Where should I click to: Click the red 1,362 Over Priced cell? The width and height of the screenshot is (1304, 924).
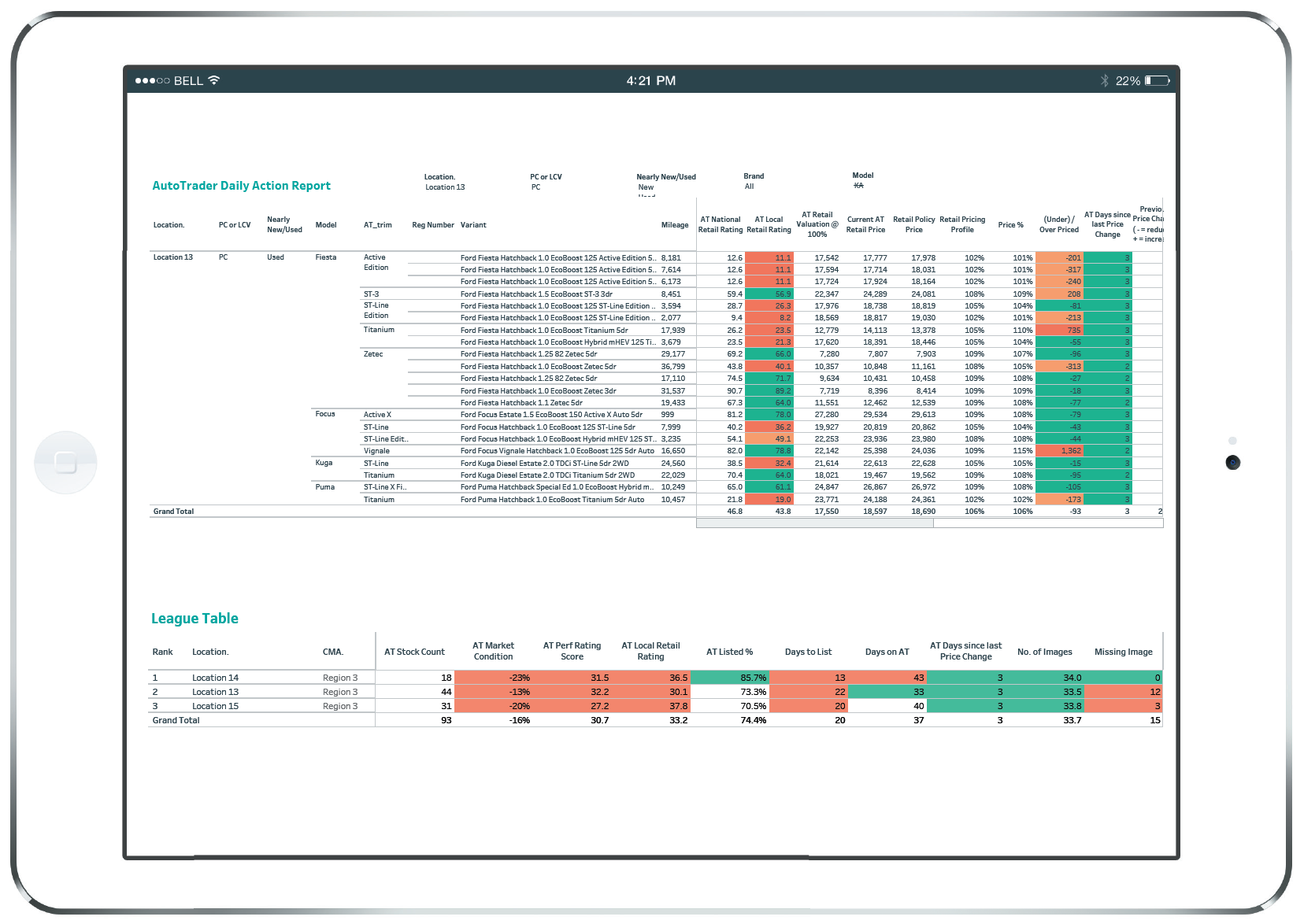pyautogui.click(x=1059, y=451)
